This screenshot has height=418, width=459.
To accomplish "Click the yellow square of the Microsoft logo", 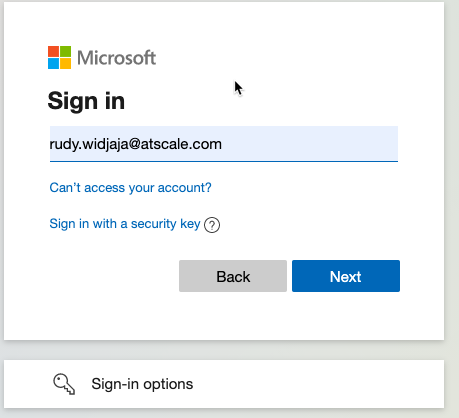I will click(x=66, y=64).
